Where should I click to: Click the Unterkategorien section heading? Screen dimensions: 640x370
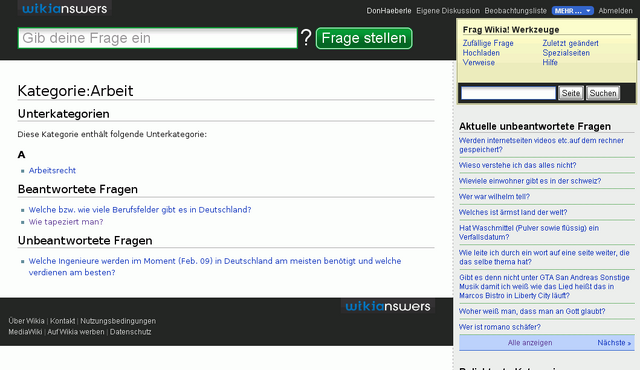(64, 114)
